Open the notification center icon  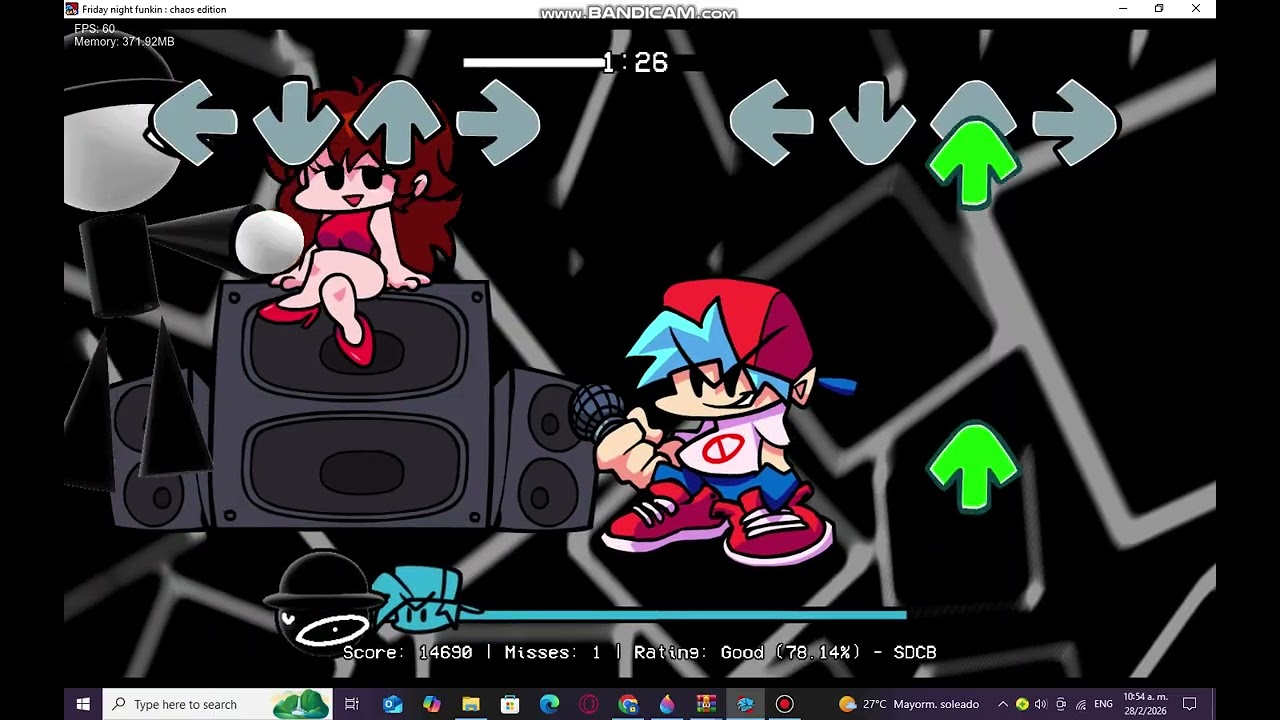(x=1190, y=704)
